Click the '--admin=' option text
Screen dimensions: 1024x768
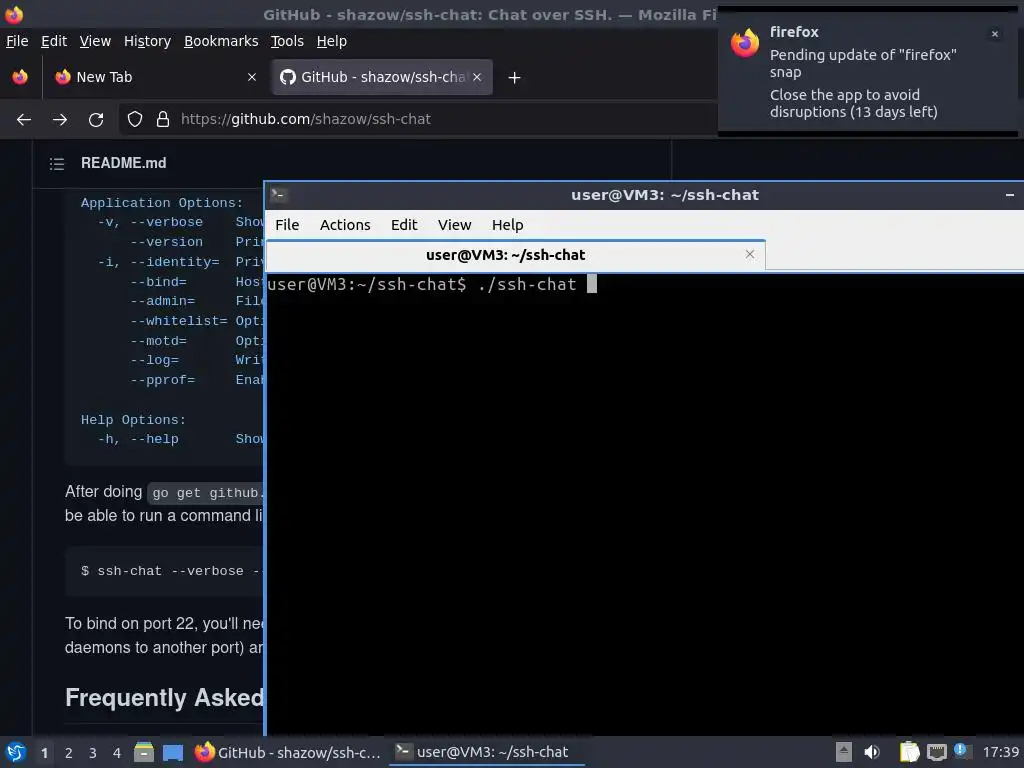(x=162, y=302)
